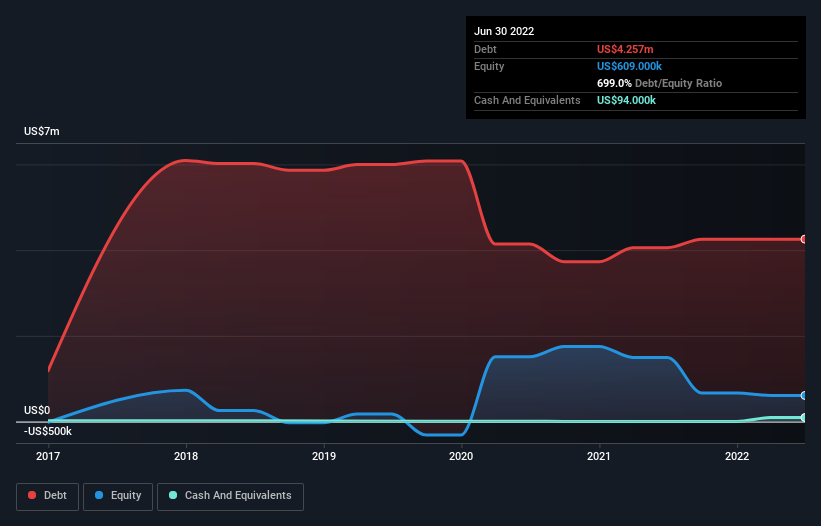Click the blue Equity legend dot
The image size is (821, 526).
point(99,495)
